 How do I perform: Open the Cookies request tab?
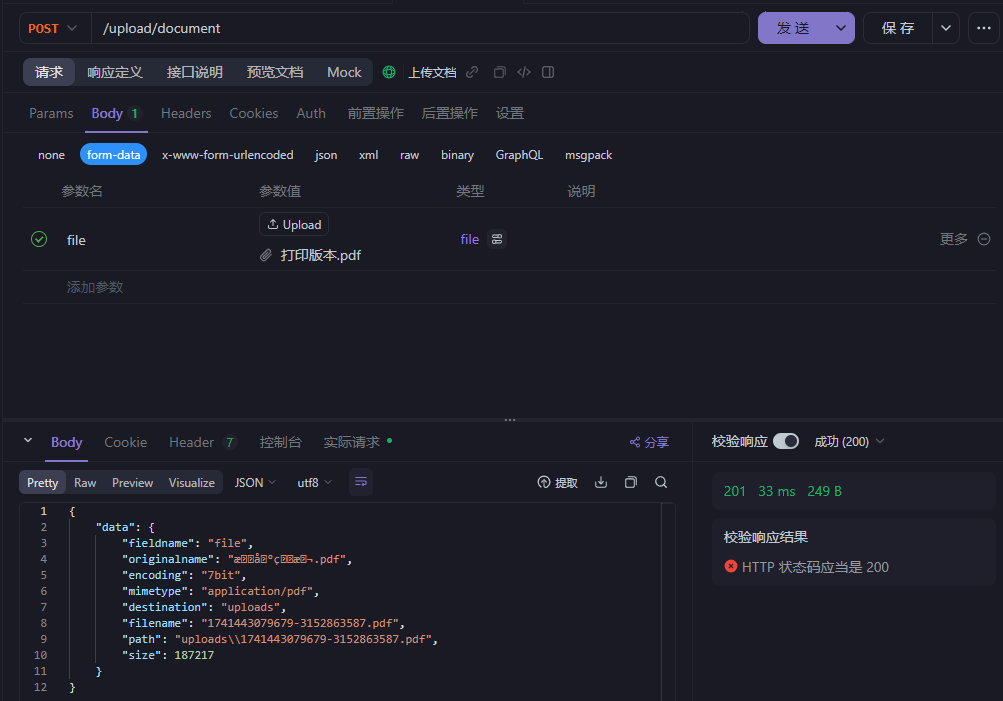click(x=254, y=113)
